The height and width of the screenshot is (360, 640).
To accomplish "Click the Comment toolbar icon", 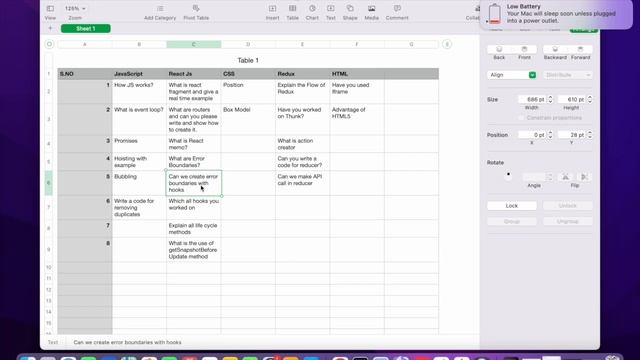I will [397, 9].
